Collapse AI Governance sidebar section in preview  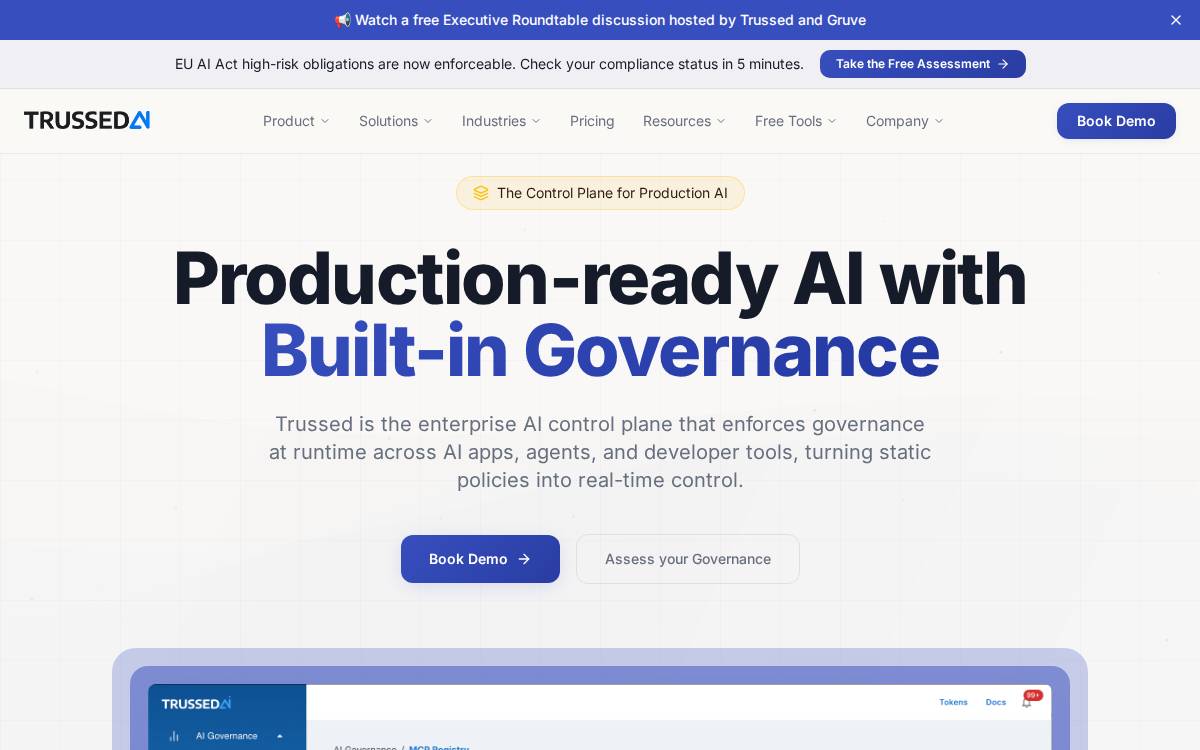point(279,736)
